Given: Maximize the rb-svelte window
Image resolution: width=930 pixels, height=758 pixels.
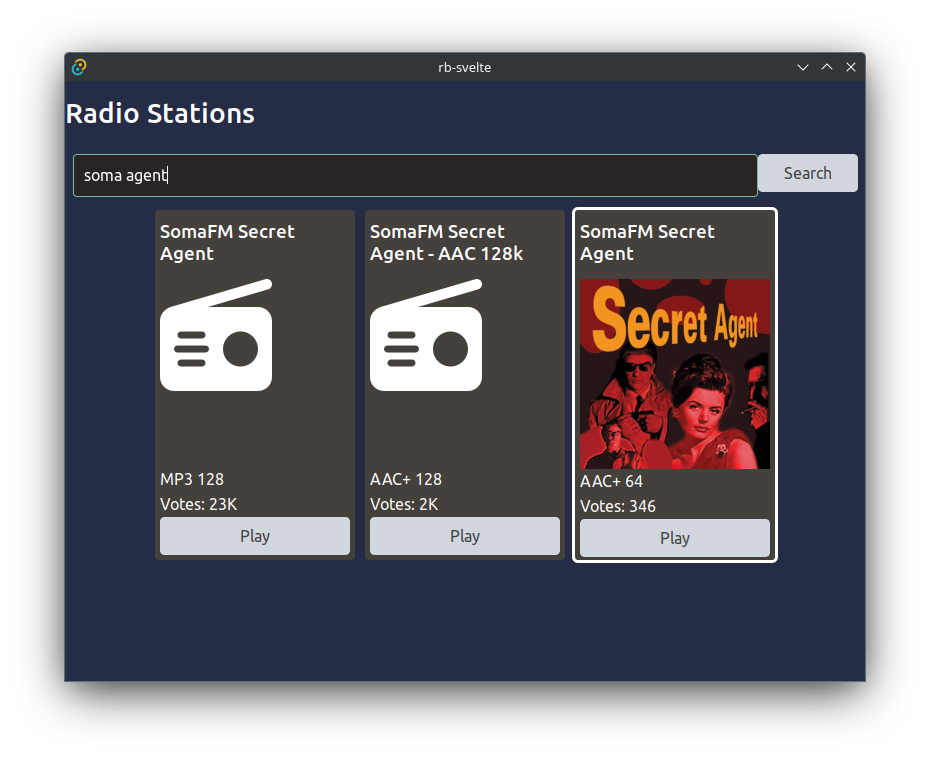Looking at the screenshot, I should (827, 67).
